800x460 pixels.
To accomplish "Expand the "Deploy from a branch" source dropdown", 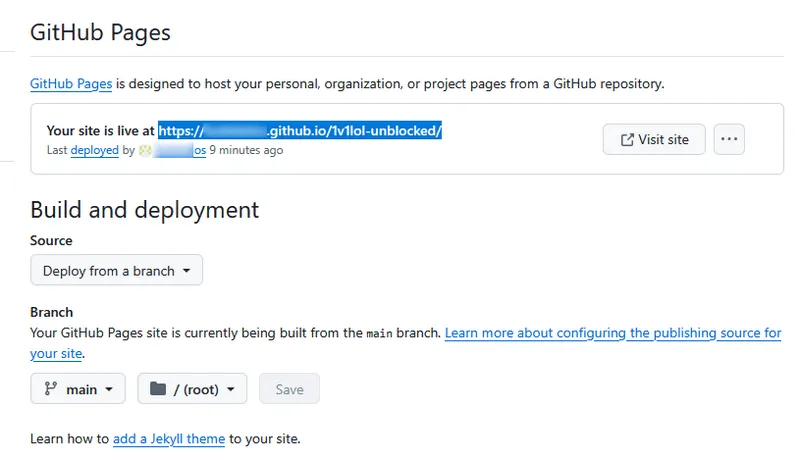I will (x=116, y=271).
